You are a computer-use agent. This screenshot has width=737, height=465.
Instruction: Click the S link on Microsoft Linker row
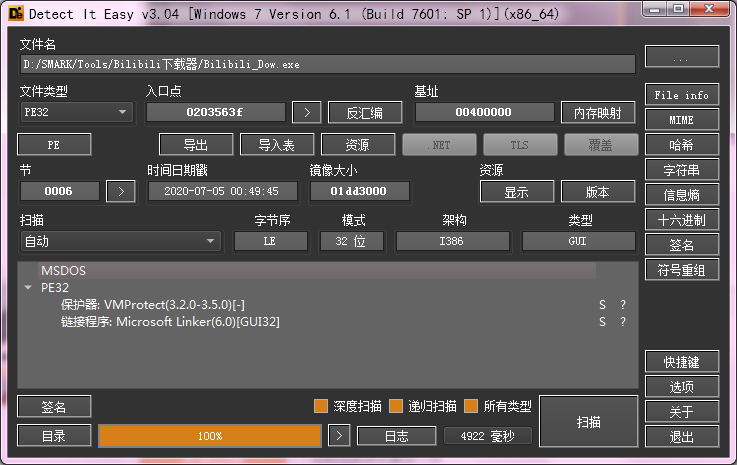pyautogui.click(x=602, y=322)
